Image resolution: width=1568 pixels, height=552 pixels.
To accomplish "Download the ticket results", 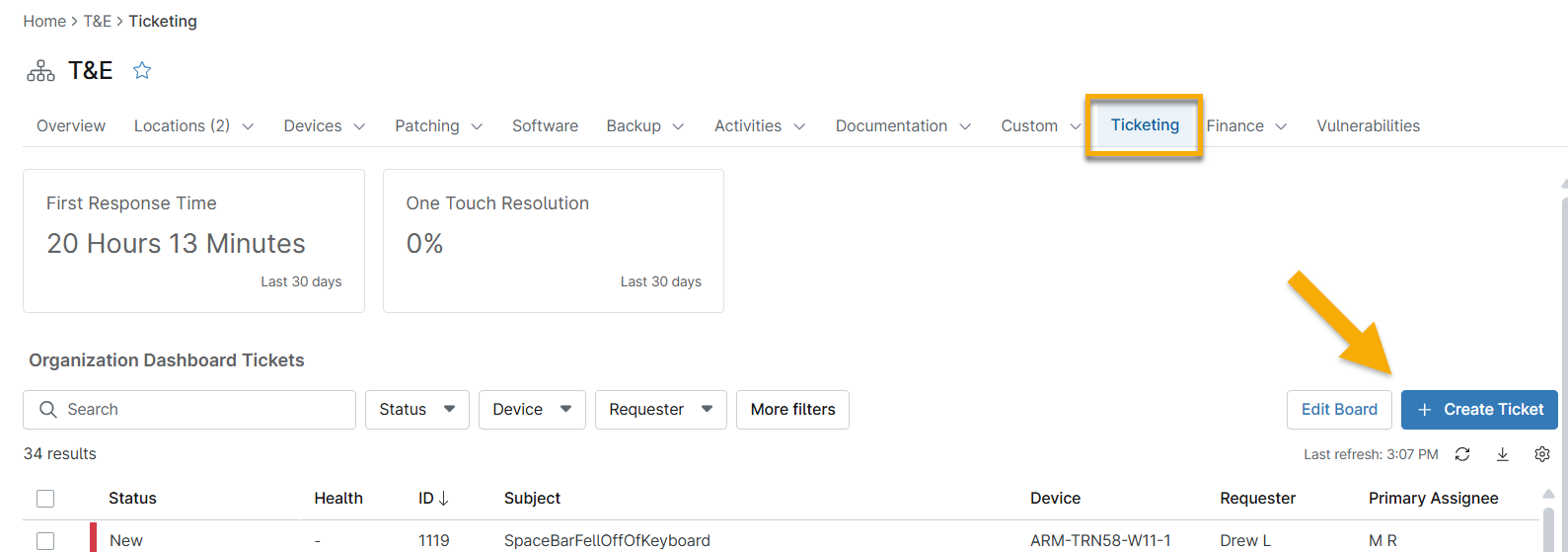I will coord(1502,454).
